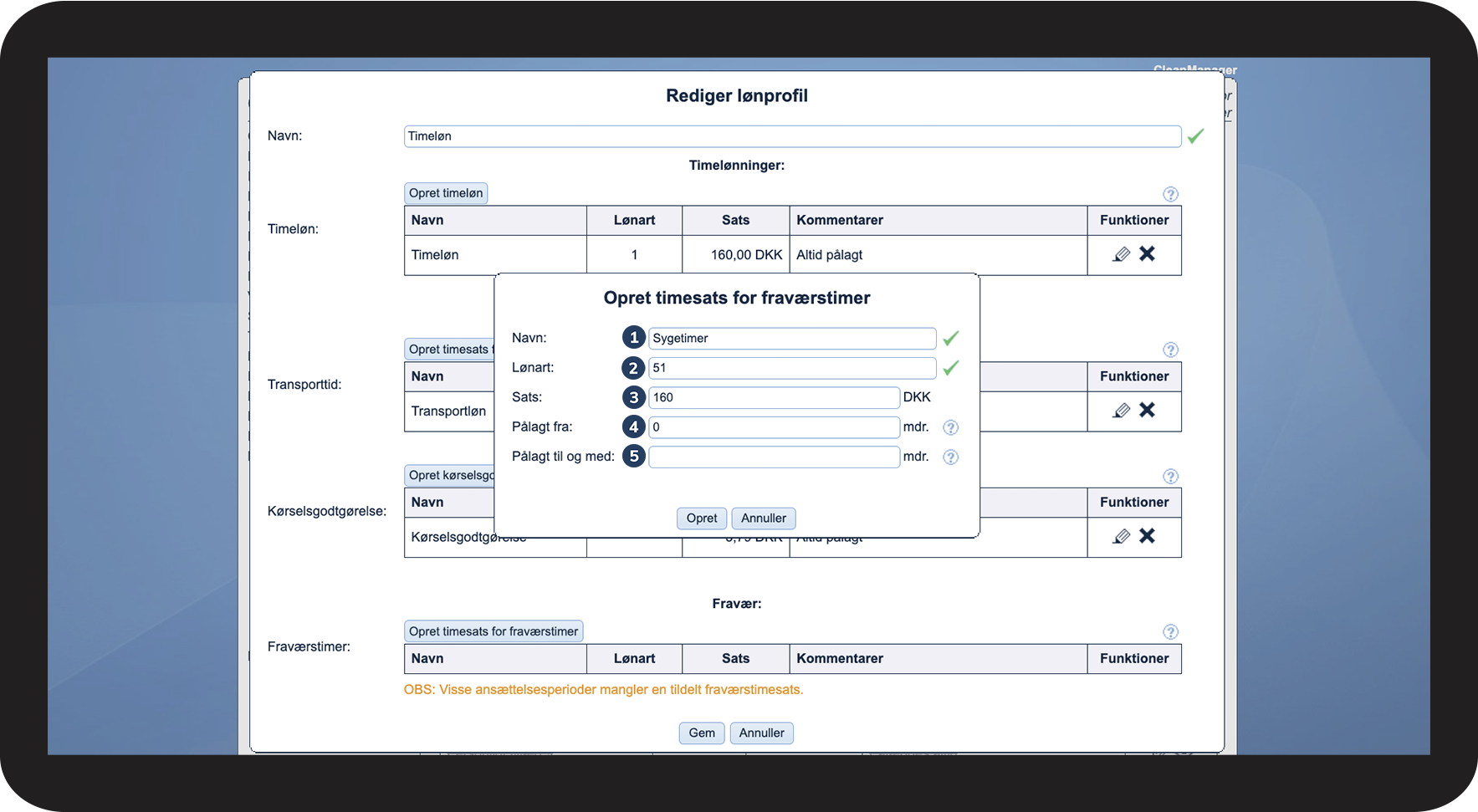Click help icon above Transporttid table
Image resolution: width=1478 pixels, height=812 pixels.
[1170, 350]
